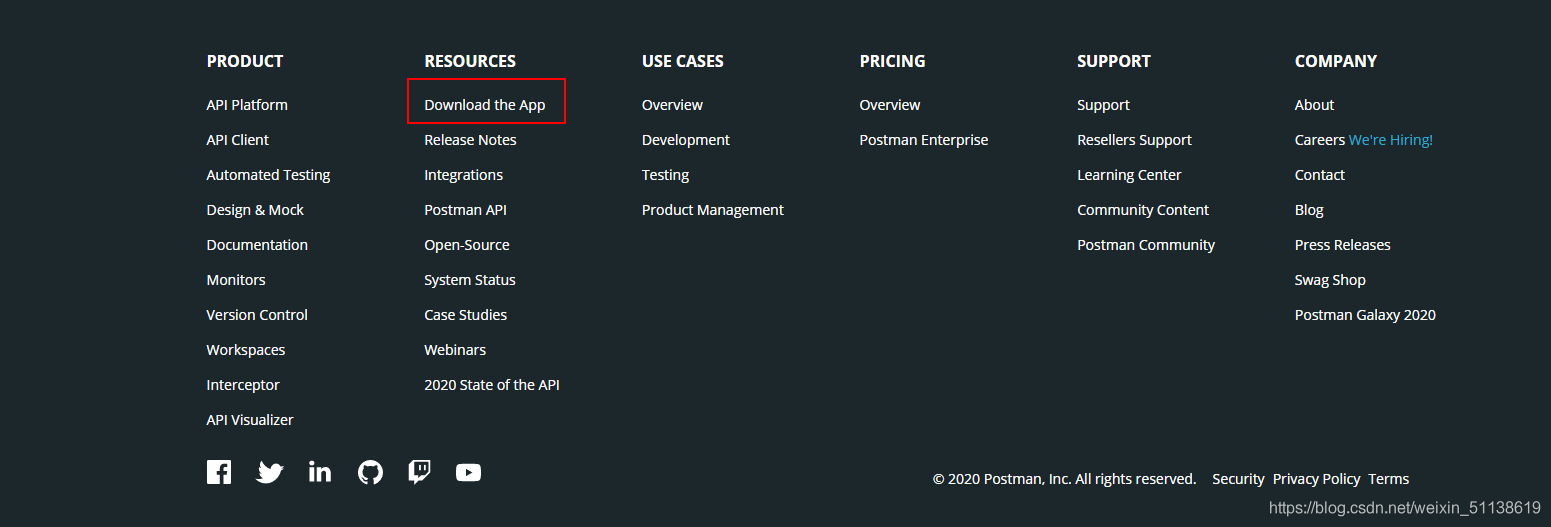The image size is (1551, 527).
Task: Open Overview under Pricing
Action: (x=890, y=105)
